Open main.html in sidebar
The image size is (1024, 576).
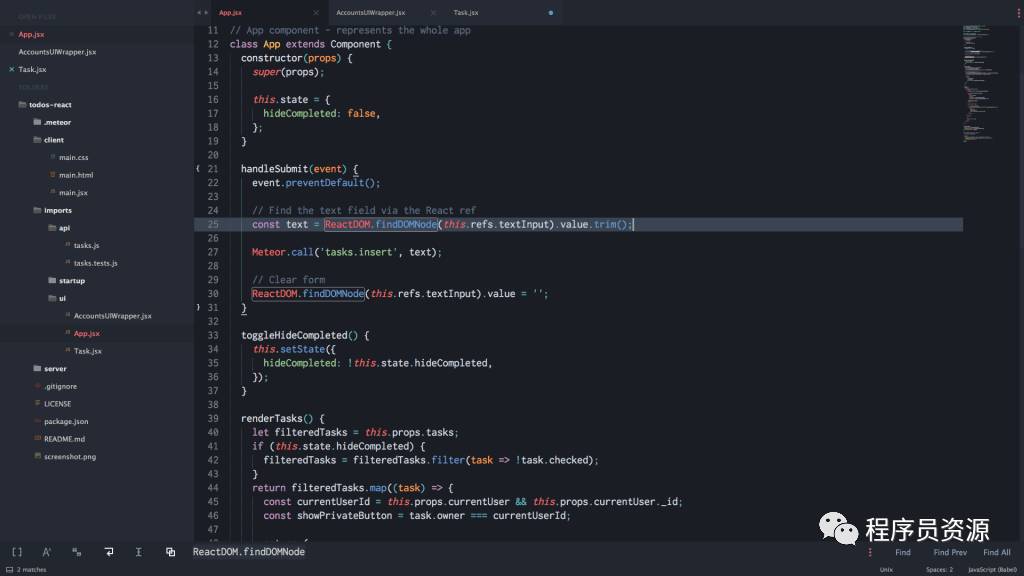pyautogui.click(x=76, y=175)
